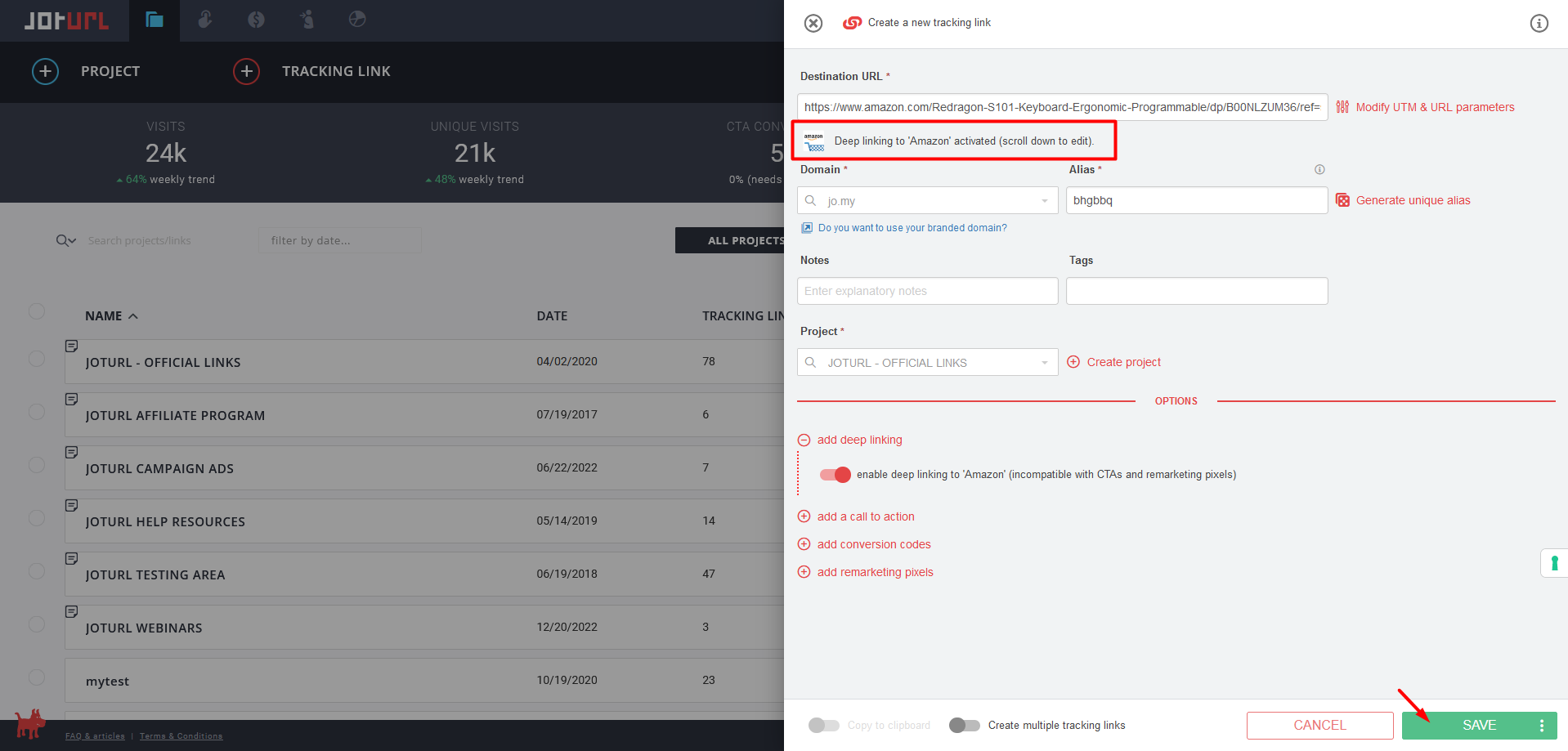Image resolution: width=1568 pixels, height=751 pixels.
Task: Click the Destination URL input field
Action: (1062, 107)
